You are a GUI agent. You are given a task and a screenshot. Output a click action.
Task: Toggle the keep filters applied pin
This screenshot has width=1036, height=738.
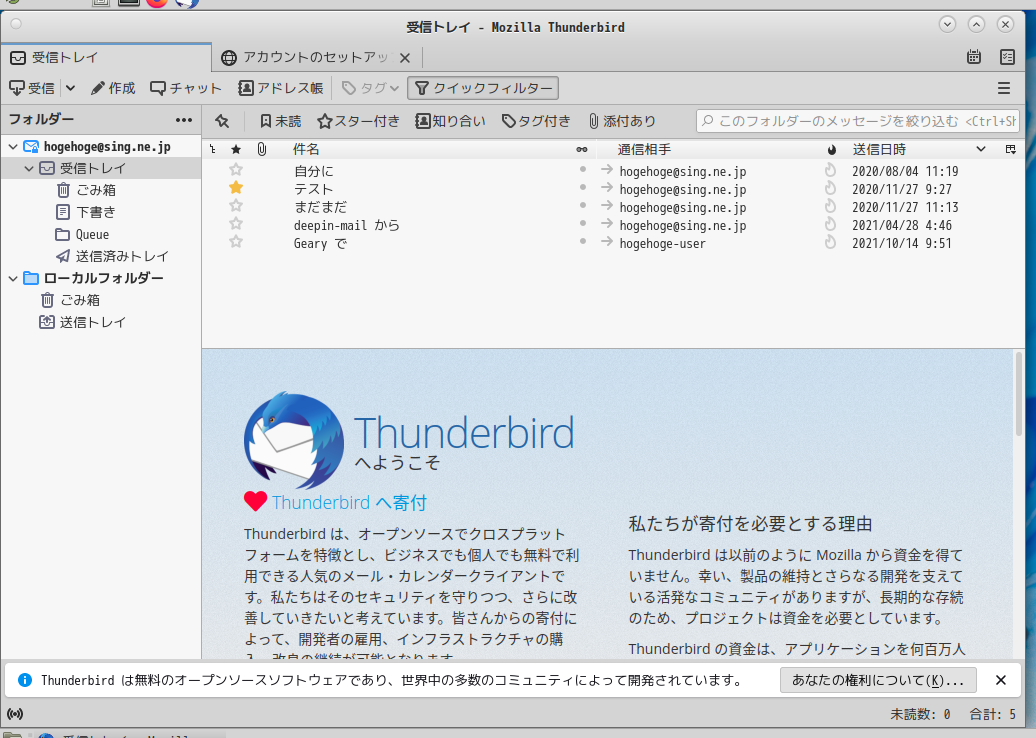[x=222, y=121]
